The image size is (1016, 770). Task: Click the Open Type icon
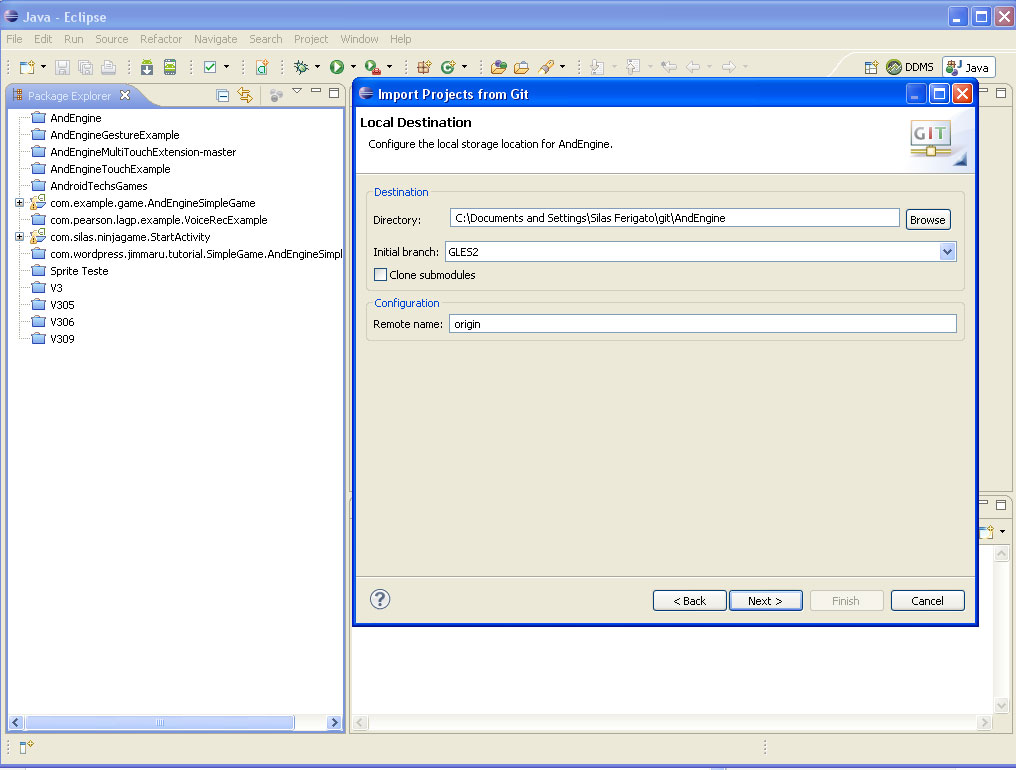click(498, 67)
